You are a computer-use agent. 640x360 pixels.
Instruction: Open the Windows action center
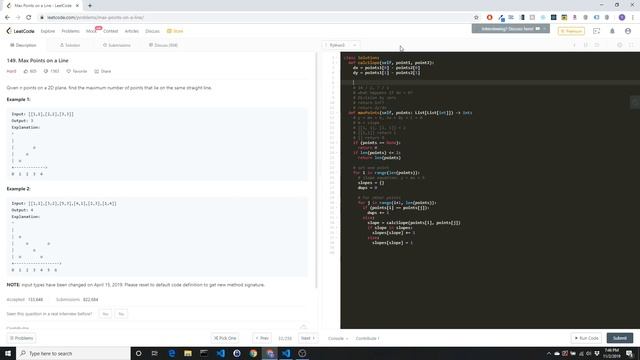pos(630,353)
